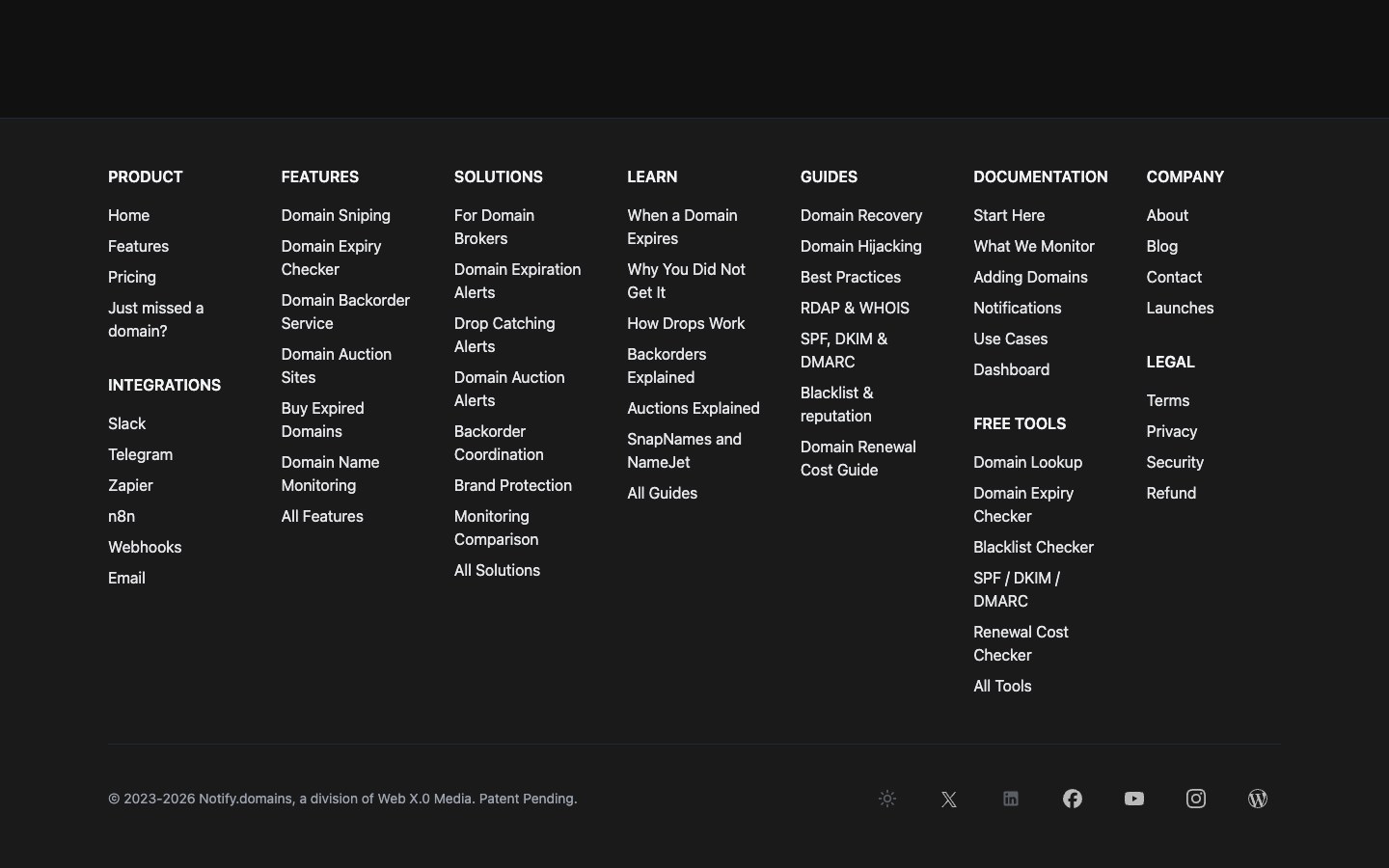View All Solutions link
Screen dimensions: 1389x868
(x=497, y=570)
